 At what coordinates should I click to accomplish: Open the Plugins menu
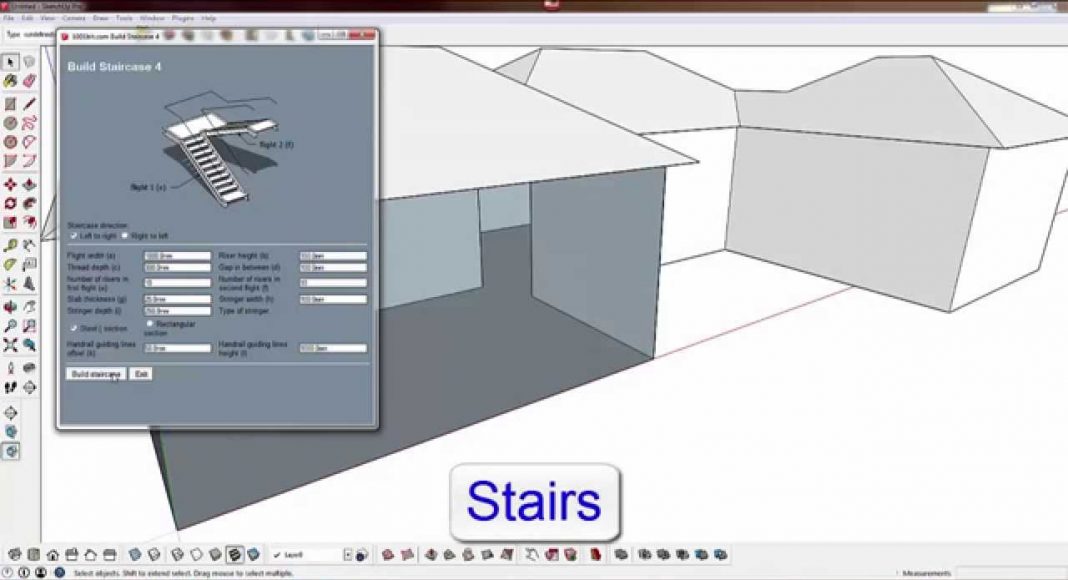pos(182,18)
